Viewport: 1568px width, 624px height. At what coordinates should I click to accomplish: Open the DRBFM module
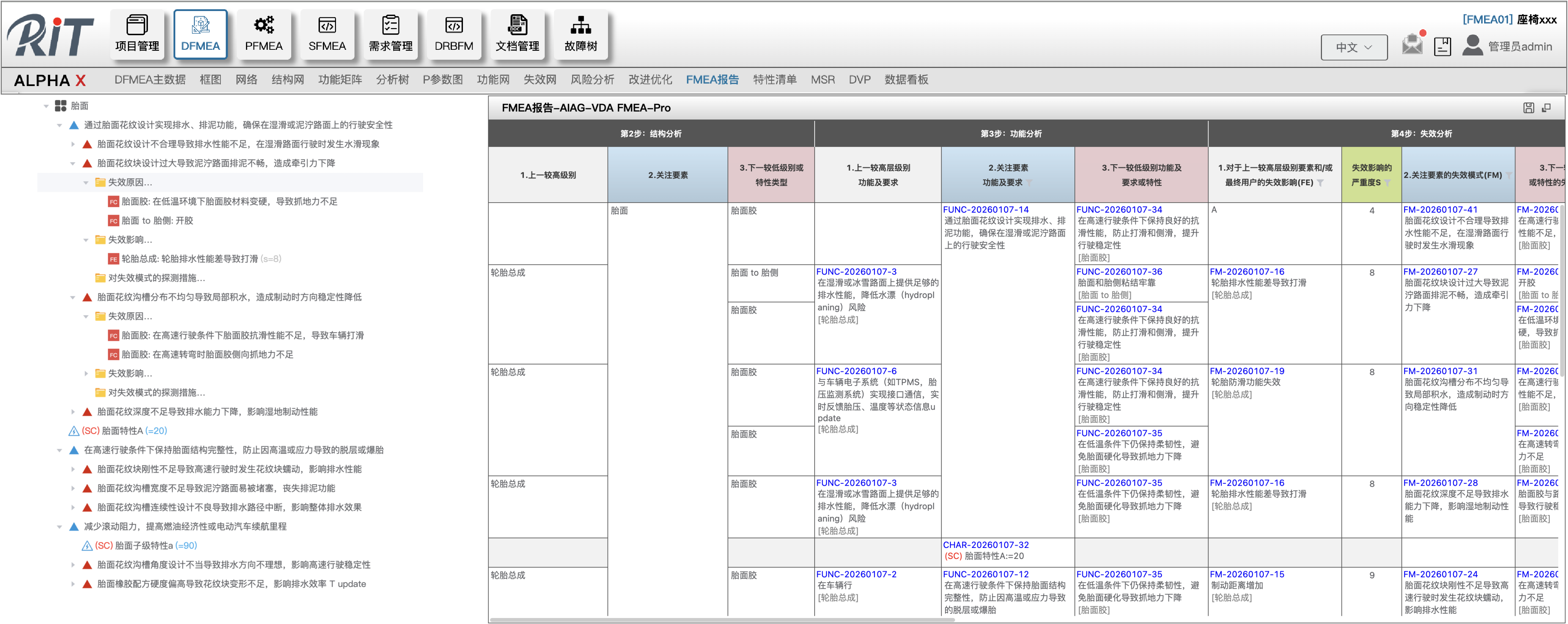[x=454, y=34]
